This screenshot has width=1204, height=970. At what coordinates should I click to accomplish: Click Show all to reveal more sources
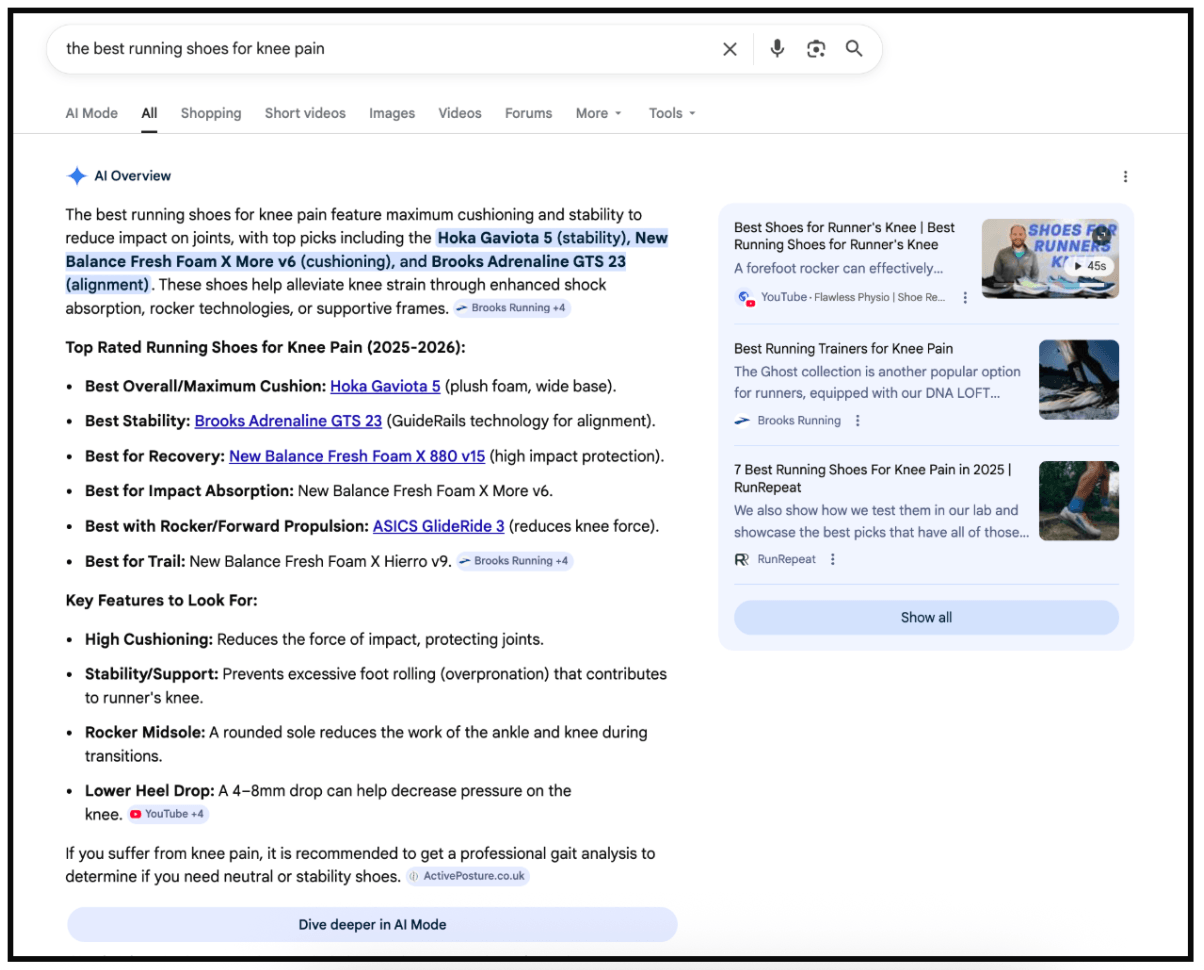point(925,617)
